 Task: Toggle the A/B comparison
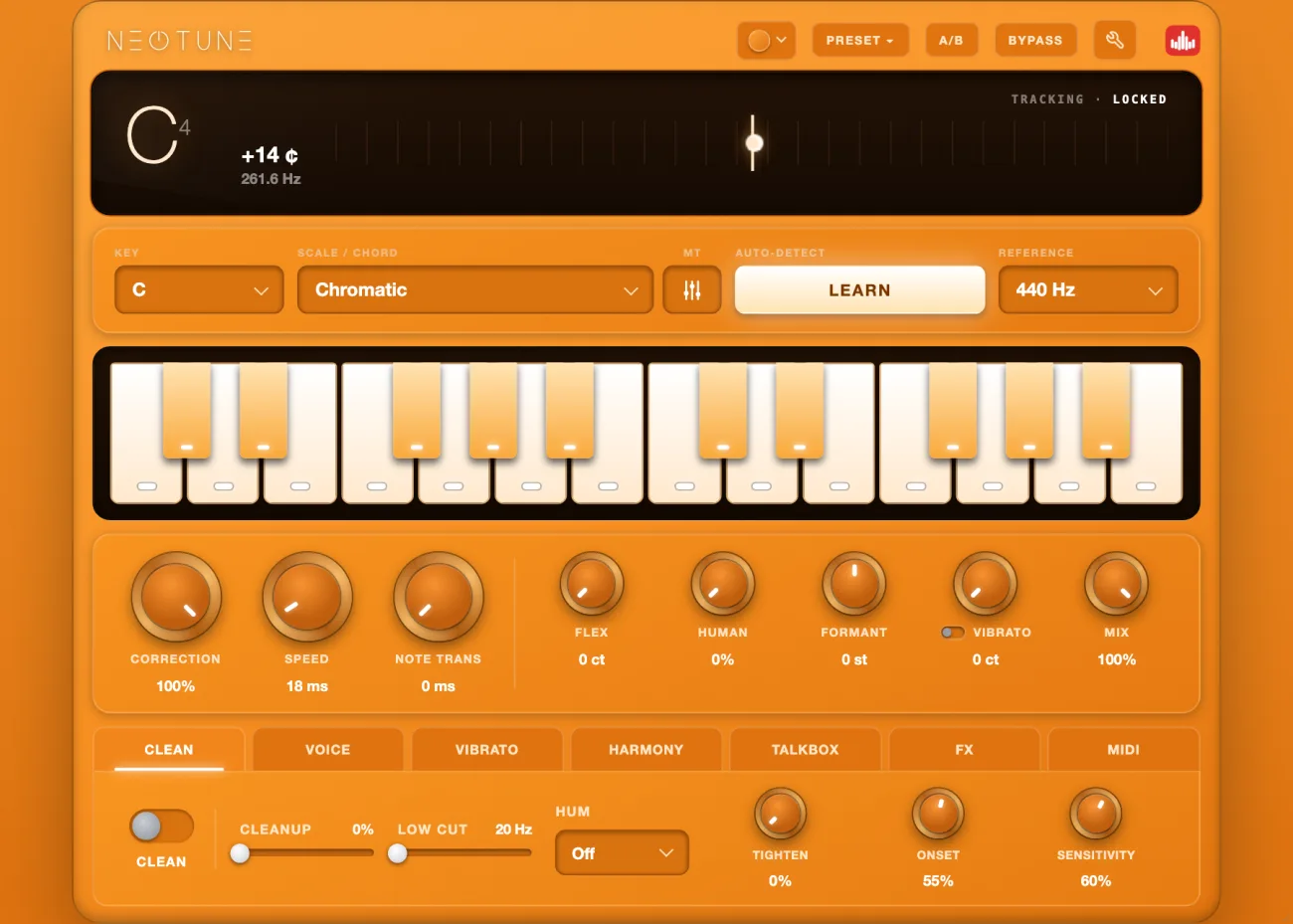(x=951, y=41)
